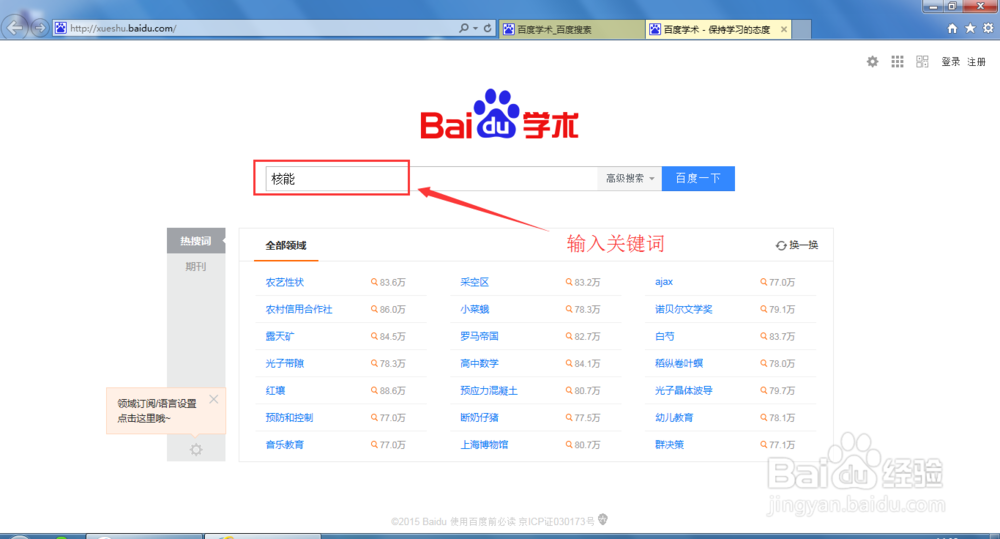Open the 群决策 keyword link
Image resolution: width=1000 pixels, height=539 pixels.
pyautogui.click(x=669, y=445)
